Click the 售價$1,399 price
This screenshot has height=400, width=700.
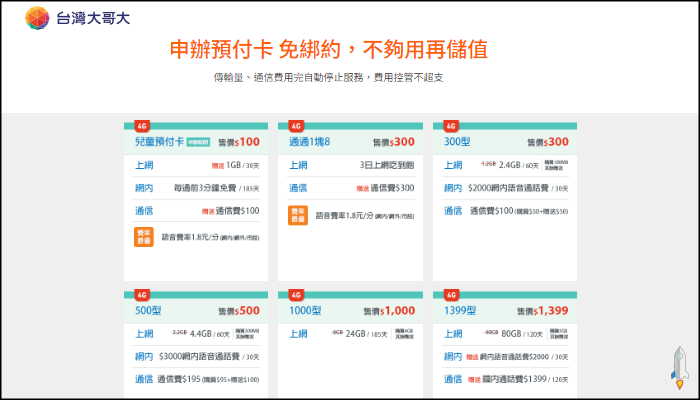[543, 311]
